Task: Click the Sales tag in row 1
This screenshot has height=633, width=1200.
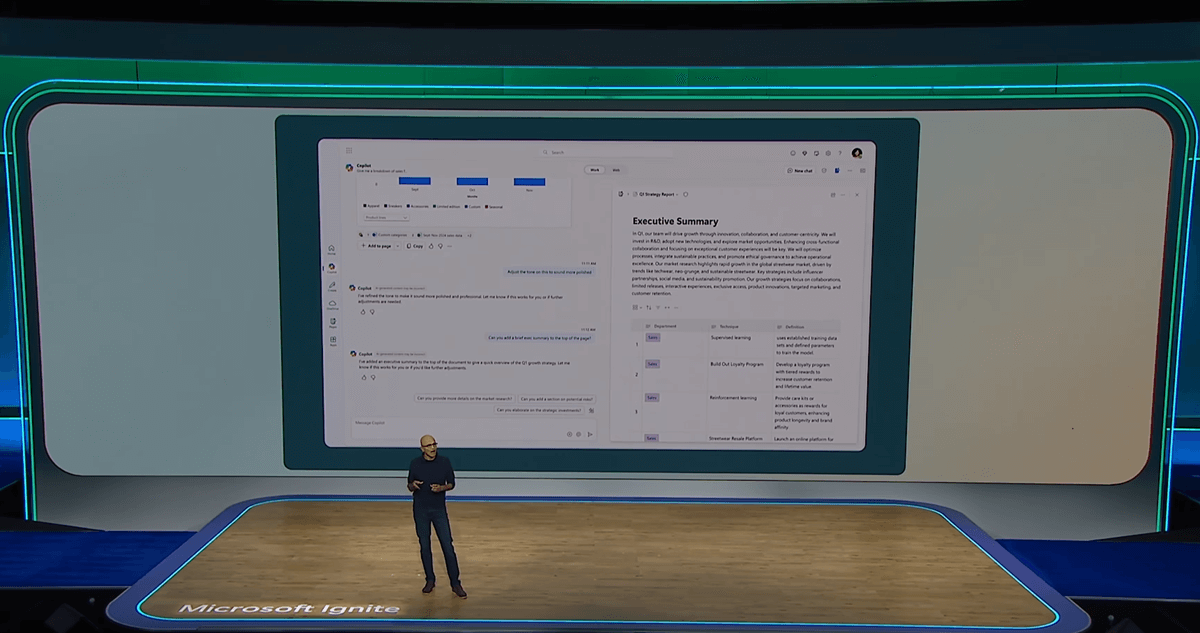Action: (x=652, y=337)
